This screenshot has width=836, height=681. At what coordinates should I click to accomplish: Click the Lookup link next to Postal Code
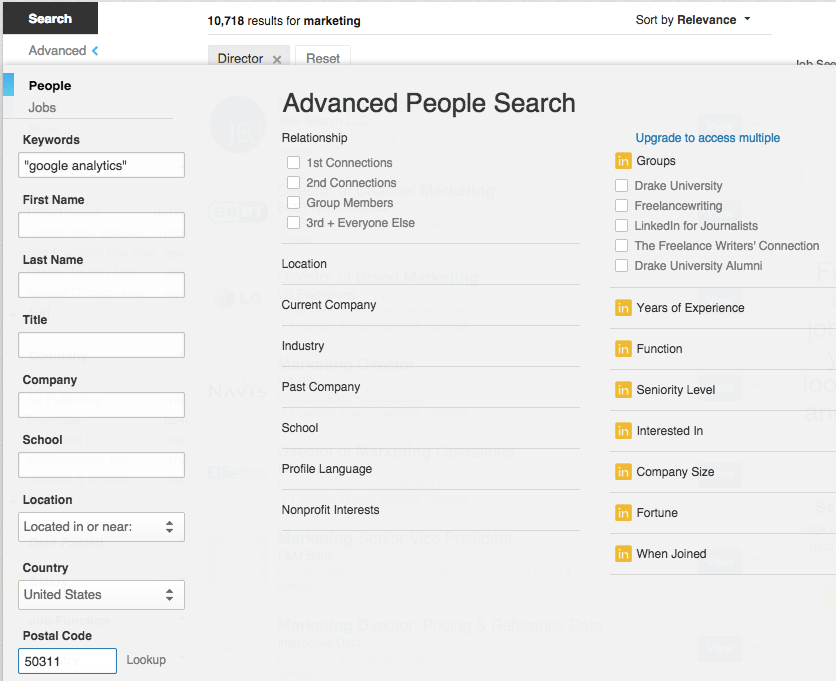(x=146, y=660)
